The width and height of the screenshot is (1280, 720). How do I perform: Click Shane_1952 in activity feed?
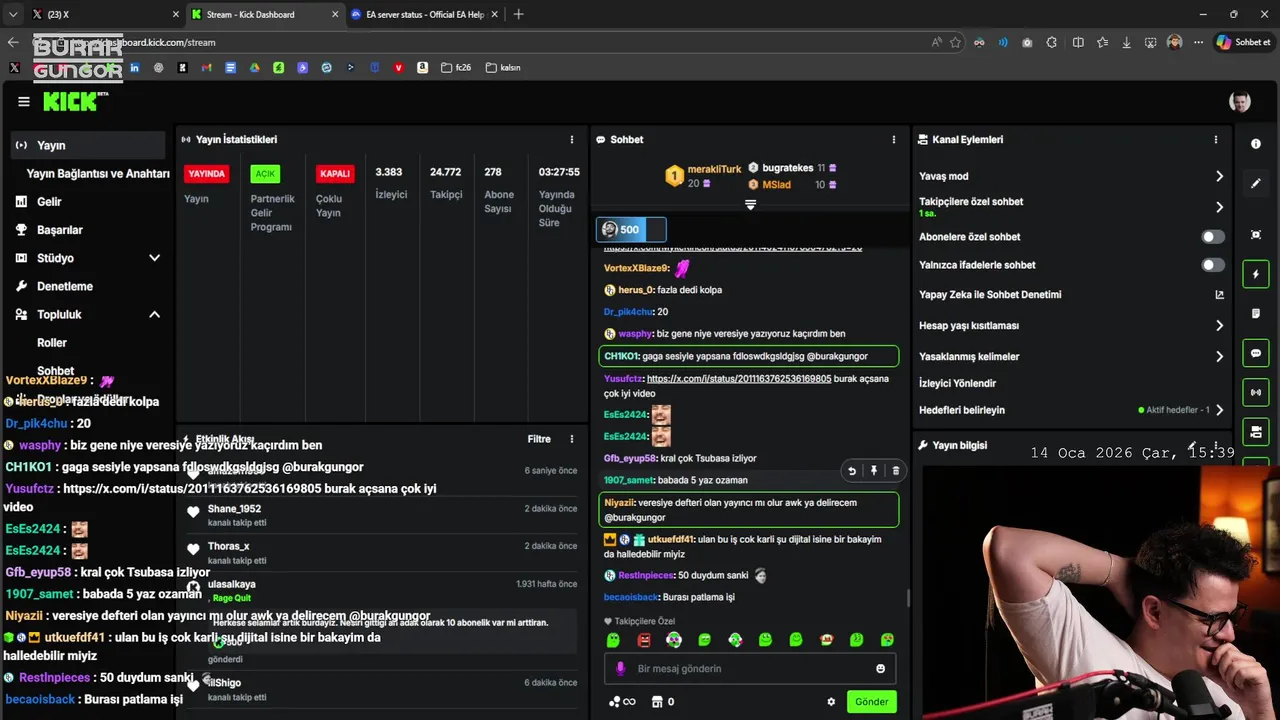coord(234,509)
